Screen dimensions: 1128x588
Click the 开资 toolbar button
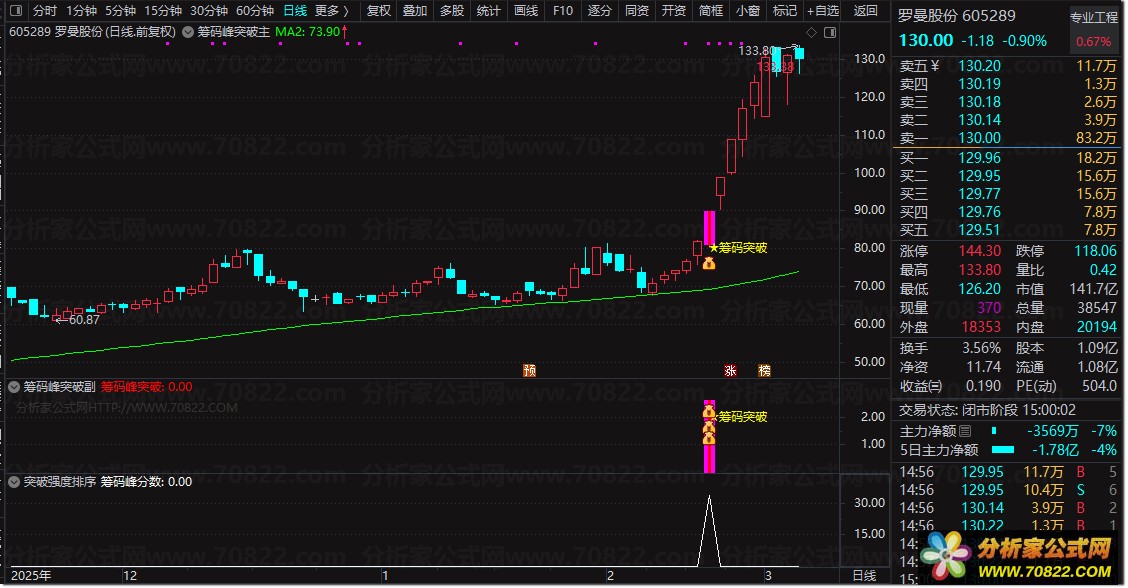(x=673, y=11)
